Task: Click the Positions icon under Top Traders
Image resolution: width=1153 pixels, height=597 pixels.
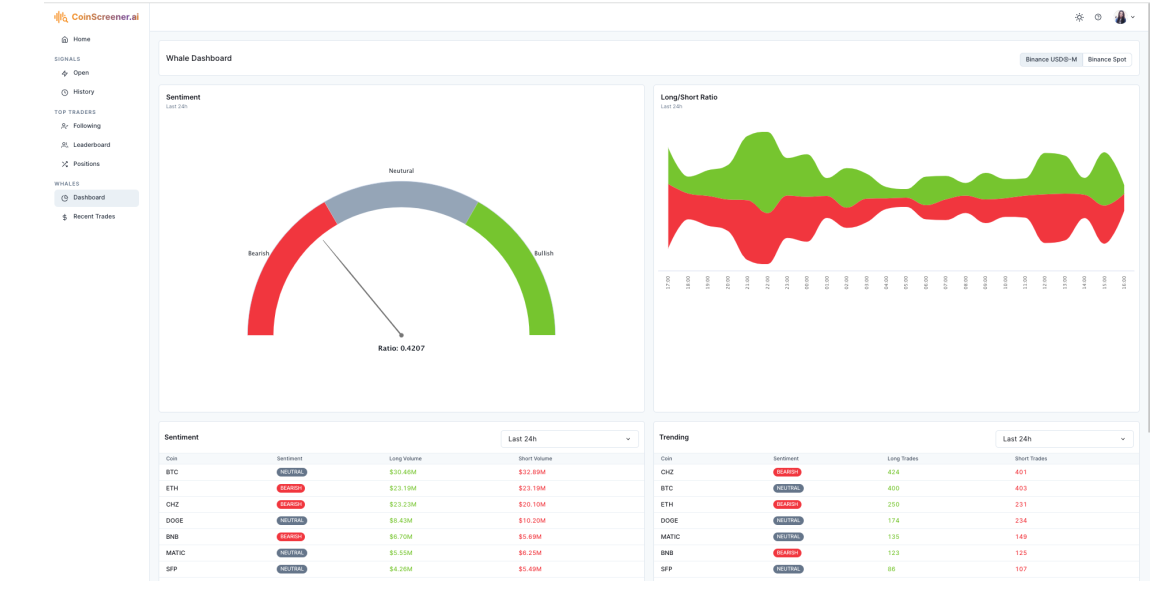Action: [x=65, y=164]
